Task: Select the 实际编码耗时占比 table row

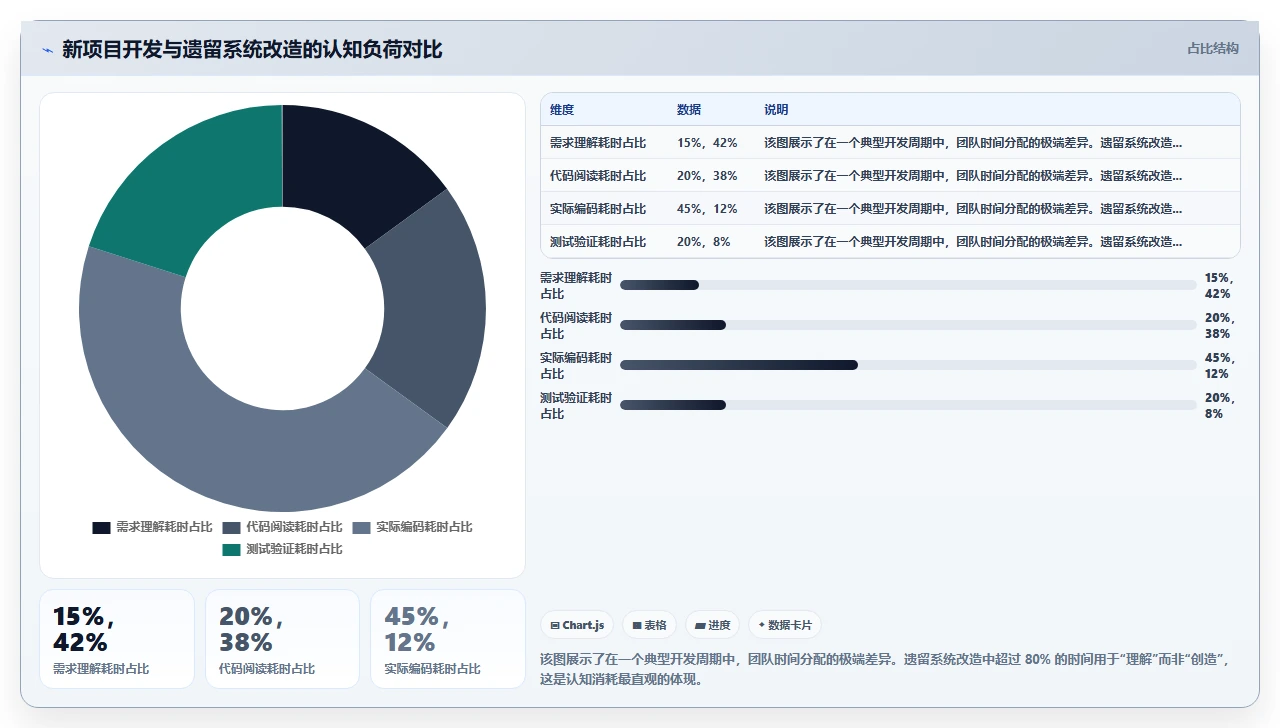Action: [x=890, y=209]
